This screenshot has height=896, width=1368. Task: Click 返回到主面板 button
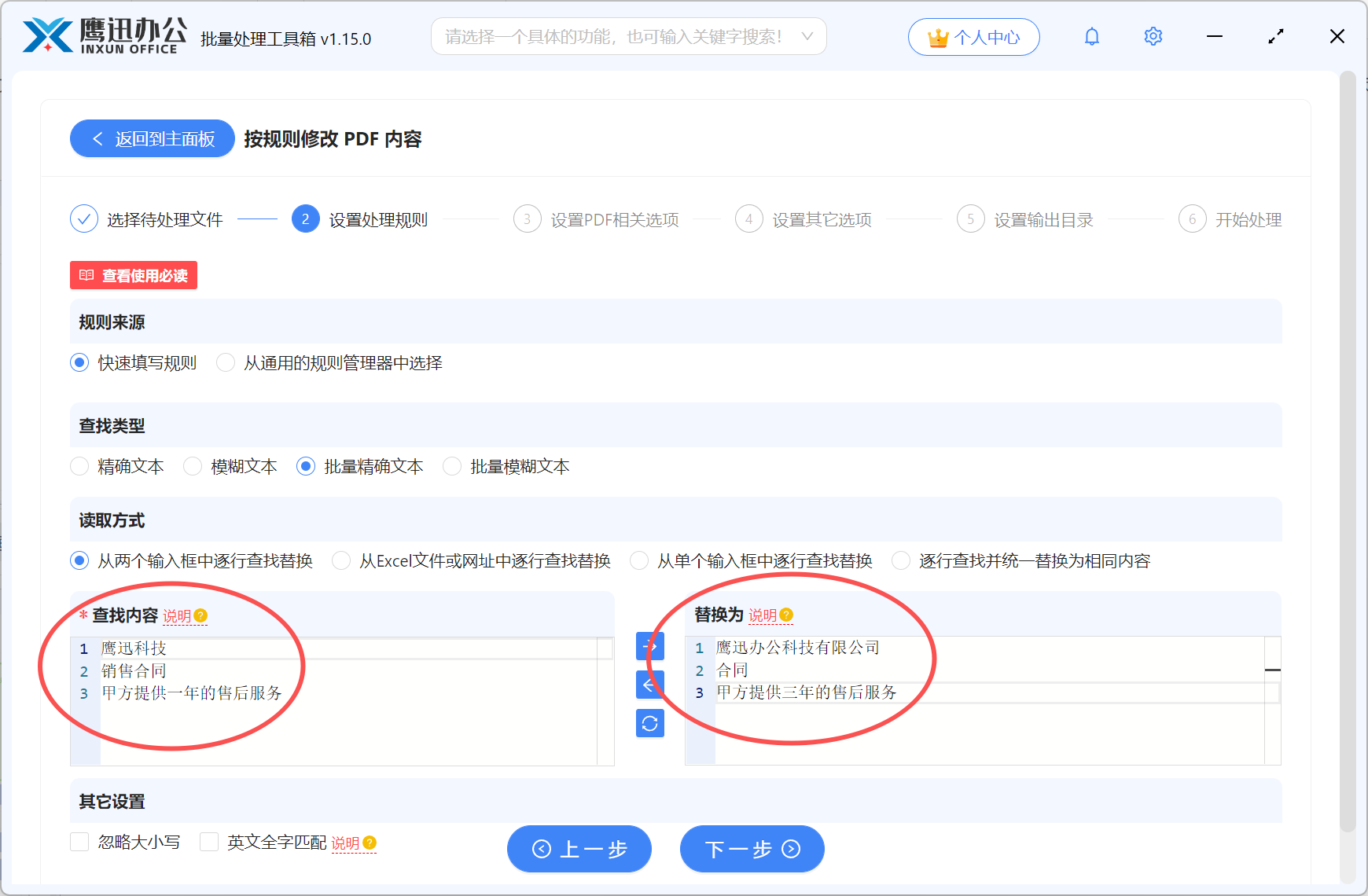pyautogui.click(x=152, y=138)
